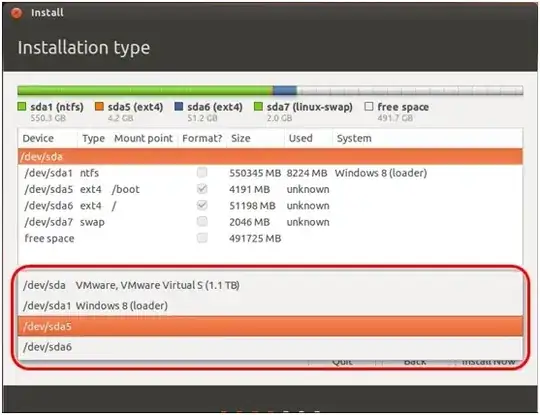Image resolution: width=540 pixels, height=415 pixels.
Task: Toggle format checkbox for /dev/sda1
Action: point(202,172)
